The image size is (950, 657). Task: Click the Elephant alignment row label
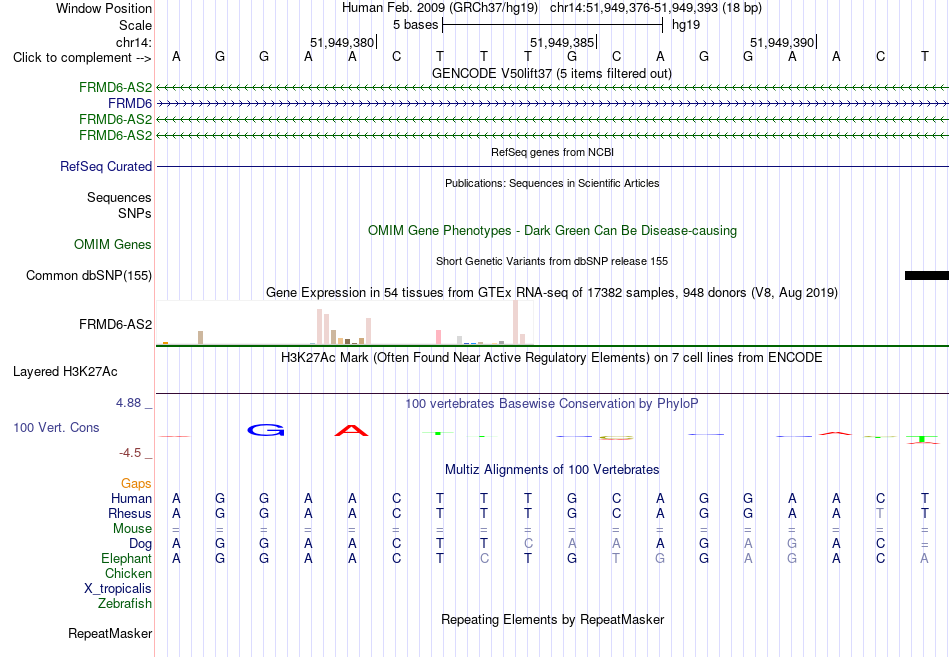(x=127, y=558)
